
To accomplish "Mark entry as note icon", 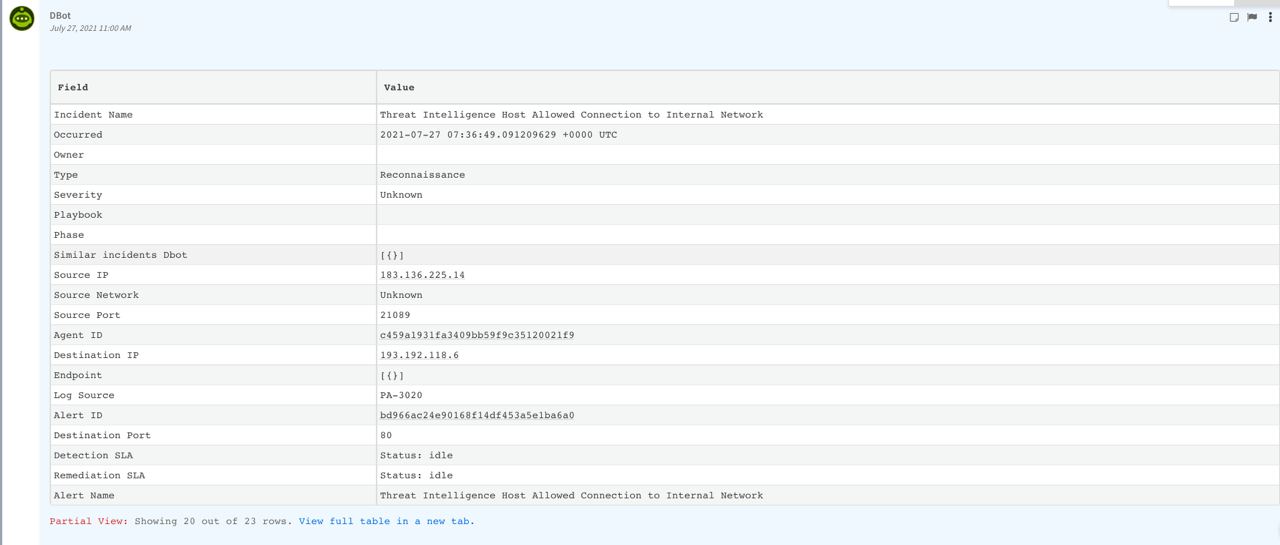I will [x=1234, y=17].
